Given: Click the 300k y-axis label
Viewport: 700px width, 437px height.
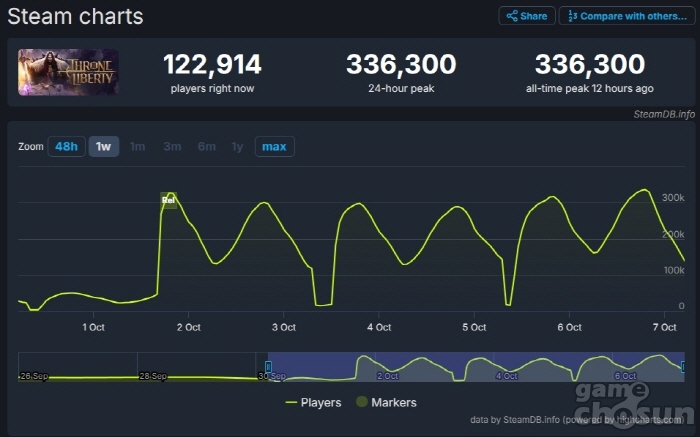Looking at the screenshot, I should (x=673, y=198).
